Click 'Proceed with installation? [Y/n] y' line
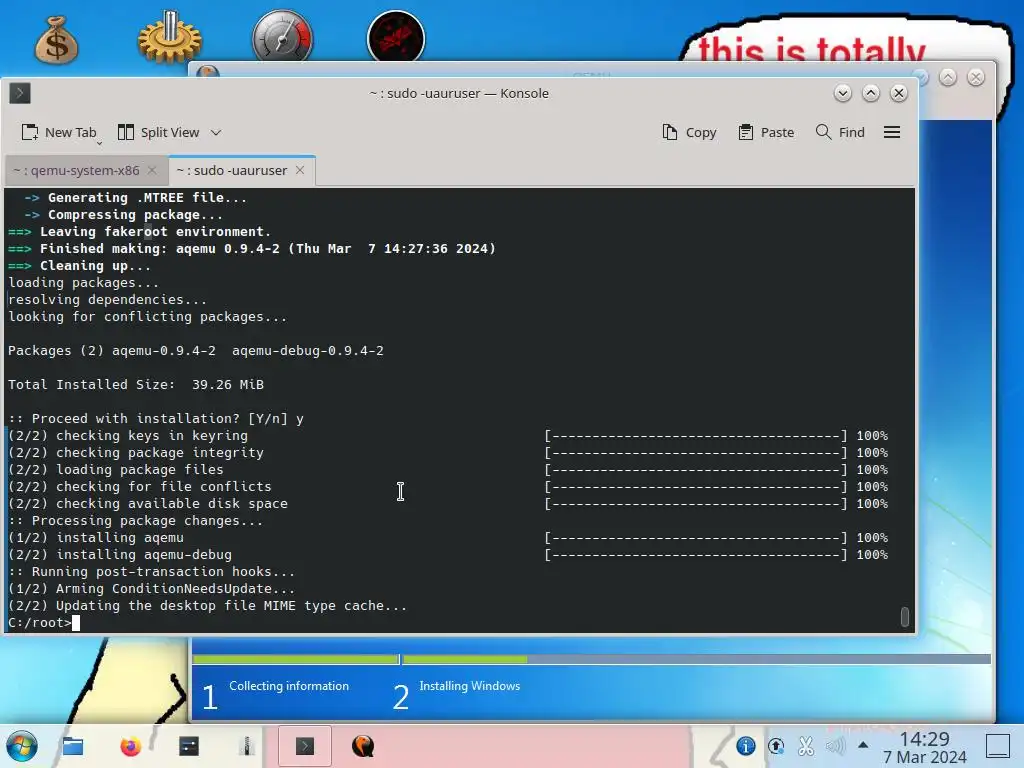This screenshot has width=1024, height=768. [155, 419]
